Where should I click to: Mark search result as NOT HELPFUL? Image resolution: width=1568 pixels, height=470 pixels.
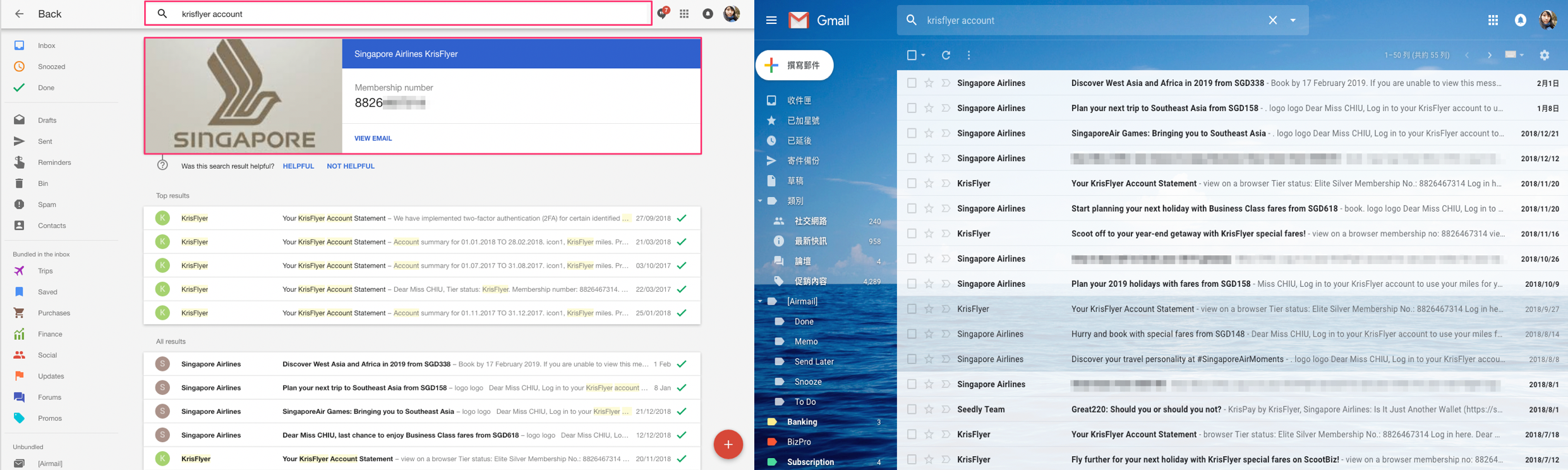[351, 166]
